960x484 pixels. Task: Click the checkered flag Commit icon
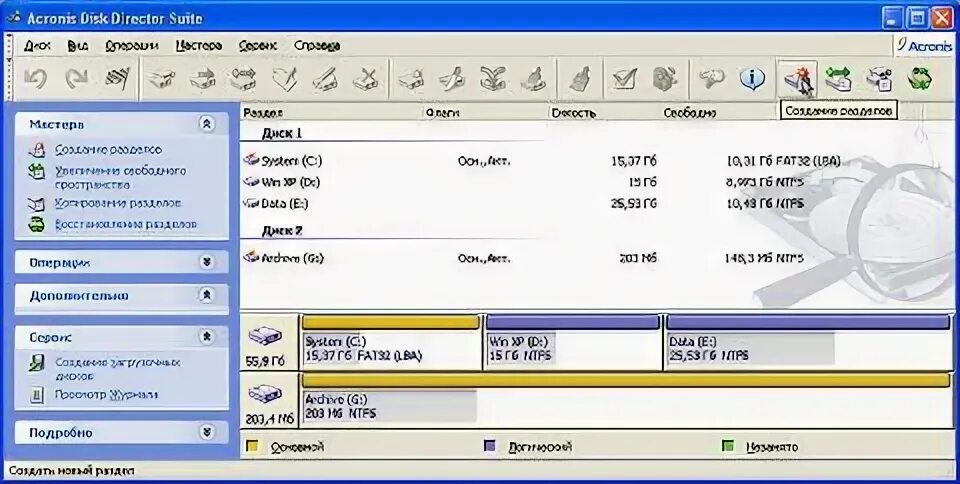coord(116,79)
